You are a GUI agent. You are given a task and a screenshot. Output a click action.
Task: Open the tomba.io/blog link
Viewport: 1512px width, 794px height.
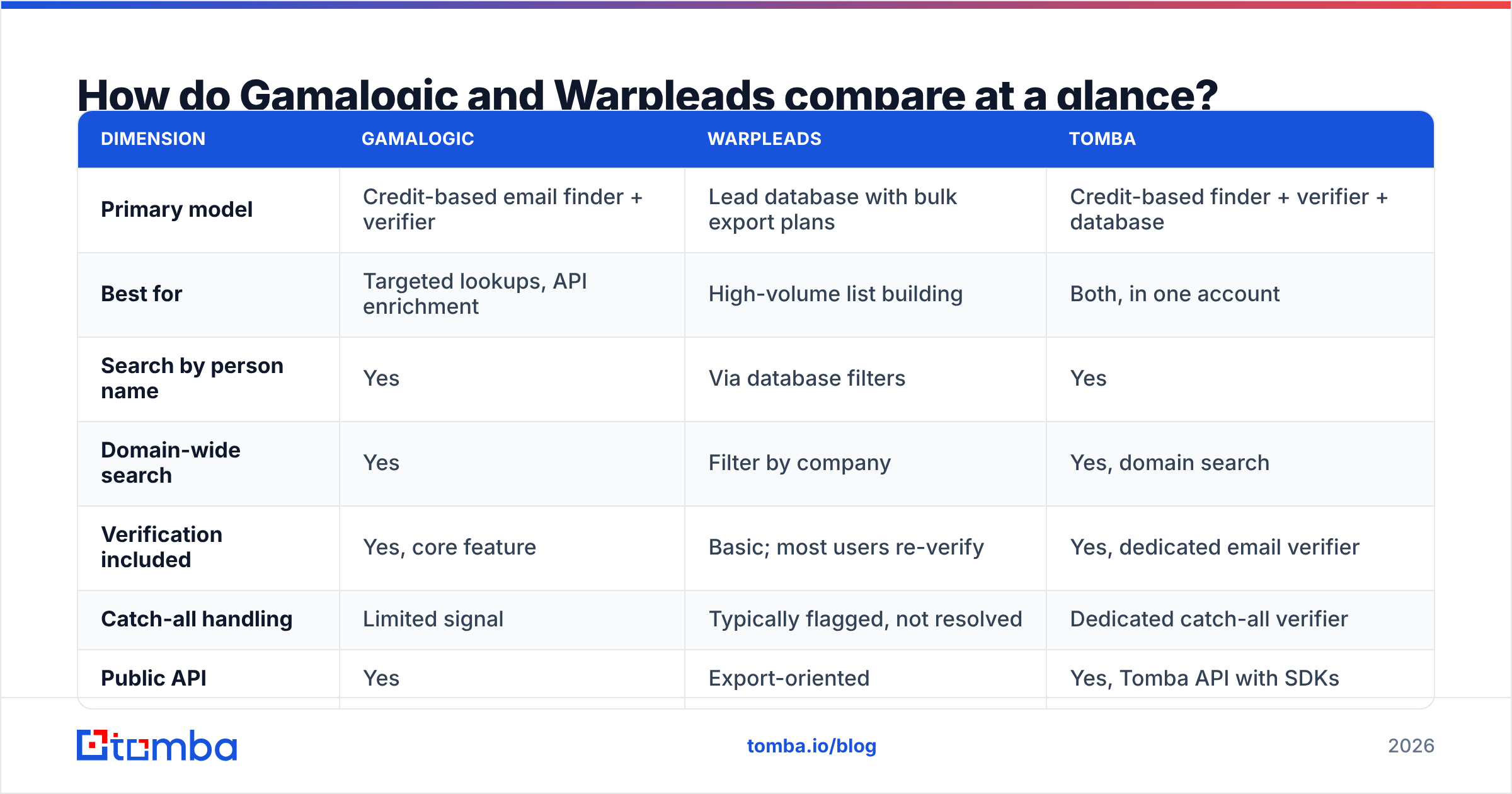tap(811, 746)
